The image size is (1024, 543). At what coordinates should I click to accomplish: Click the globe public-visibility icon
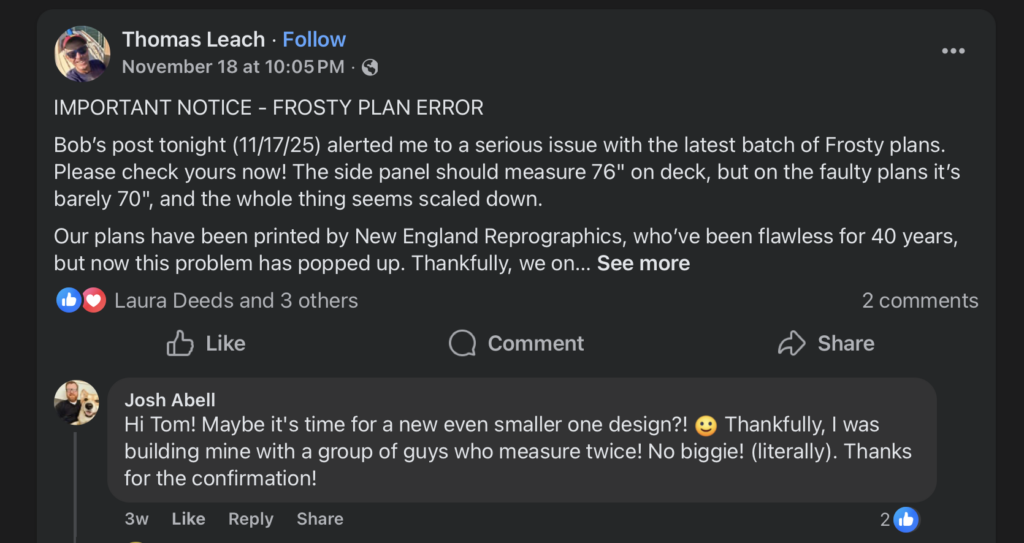point(370,68)
